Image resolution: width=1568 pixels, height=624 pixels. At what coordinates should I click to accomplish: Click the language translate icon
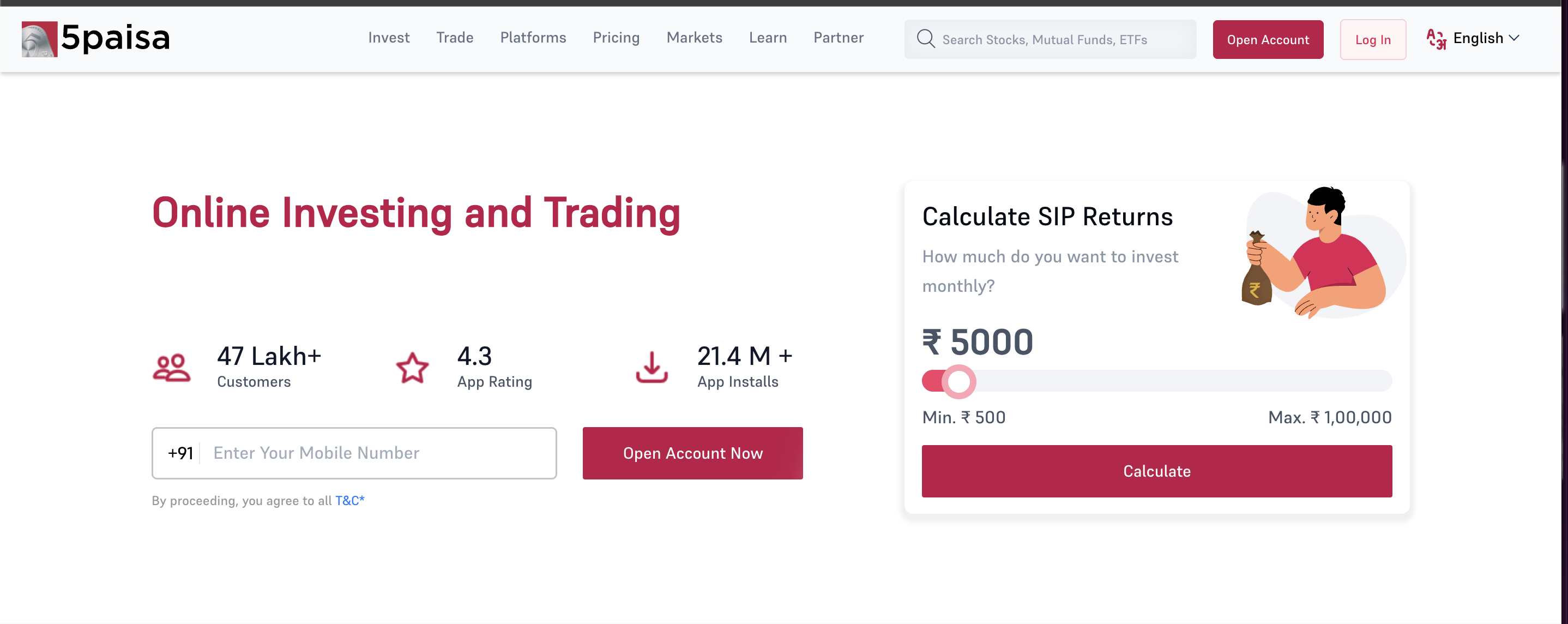(1436, 39)
